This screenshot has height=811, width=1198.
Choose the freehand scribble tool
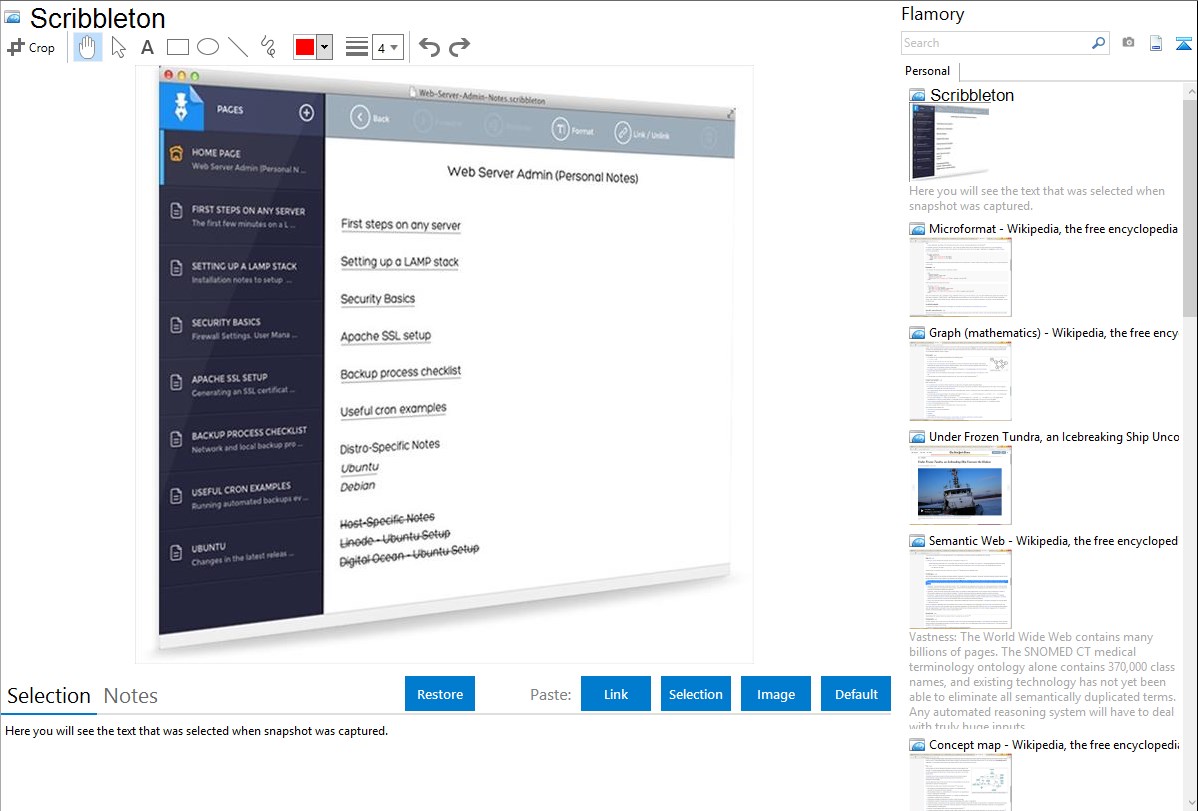268,47
